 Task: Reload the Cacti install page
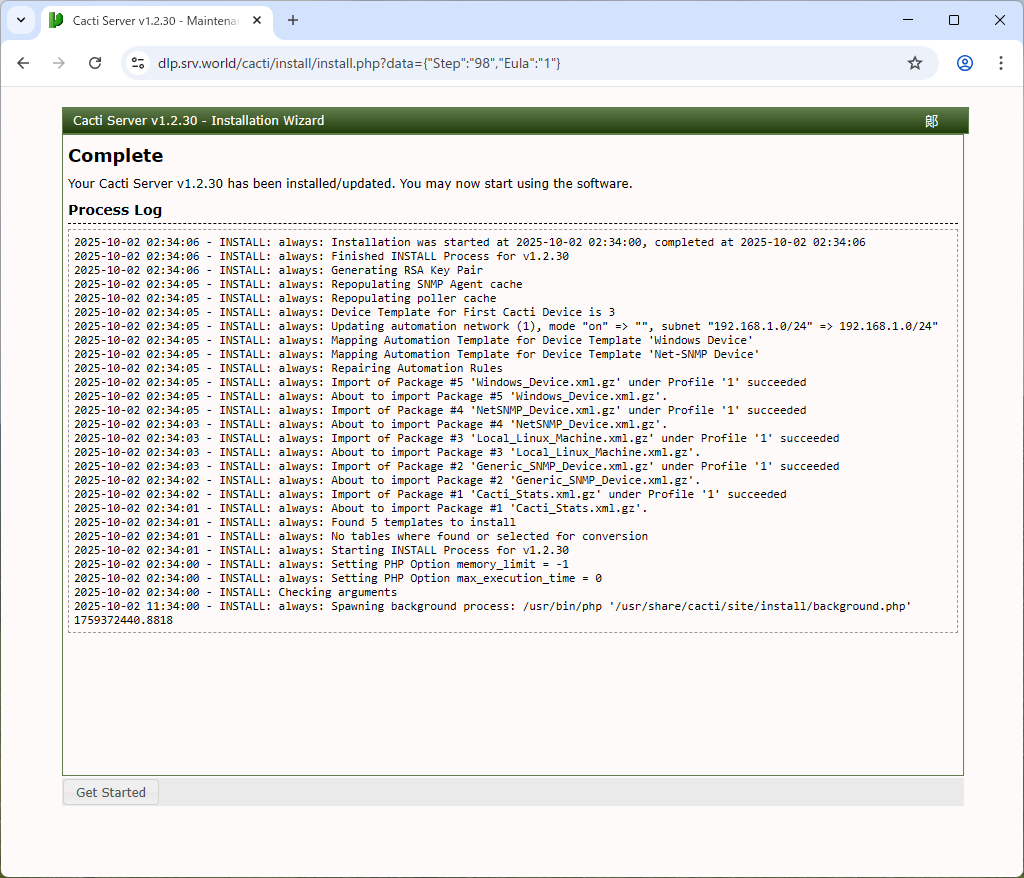pyautogui.click(x=95, y=63)
